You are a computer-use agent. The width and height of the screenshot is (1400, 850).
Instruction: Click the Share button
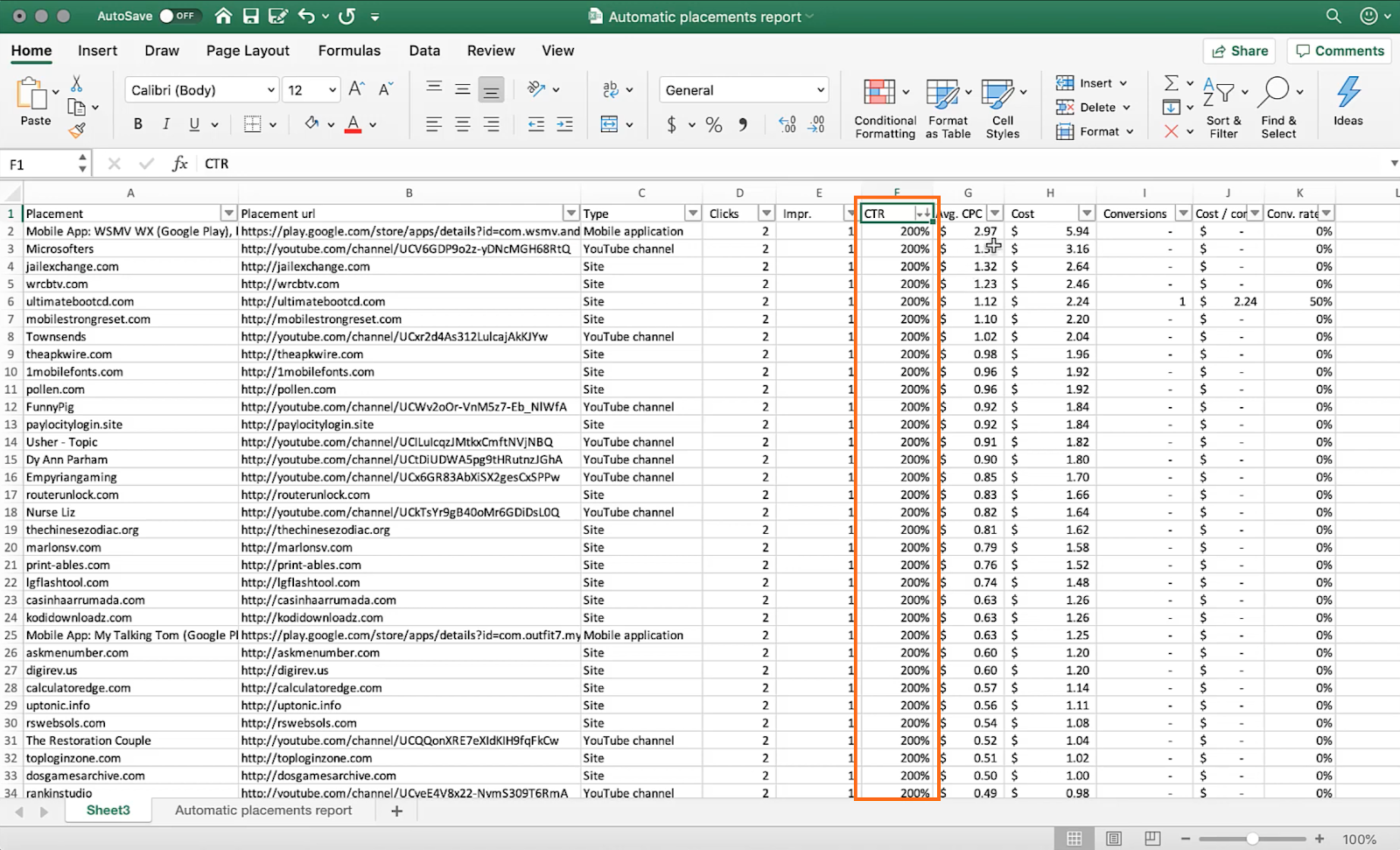(1239, 51)
